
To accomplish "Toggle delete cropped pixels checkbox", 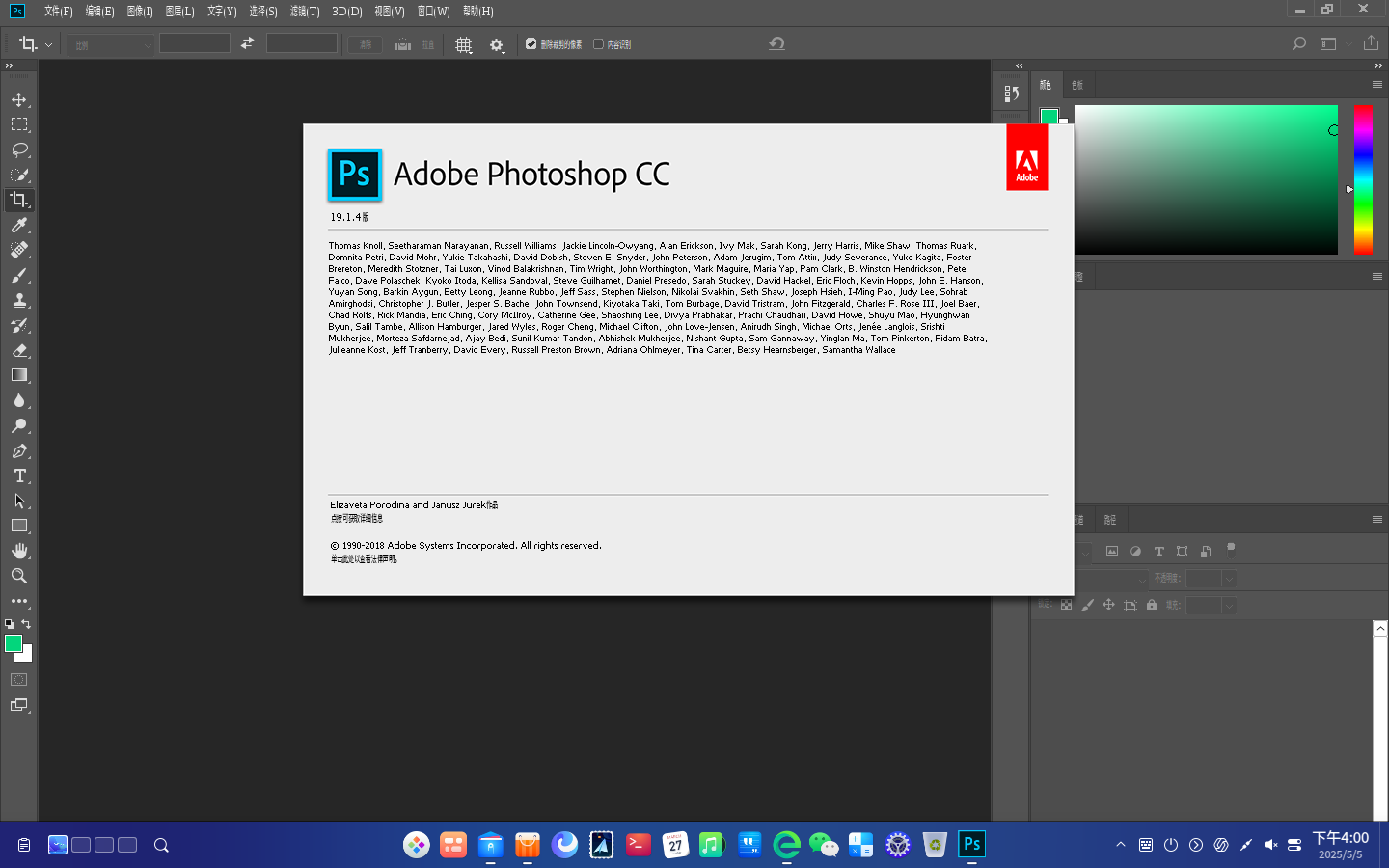I will pos(531,43).
